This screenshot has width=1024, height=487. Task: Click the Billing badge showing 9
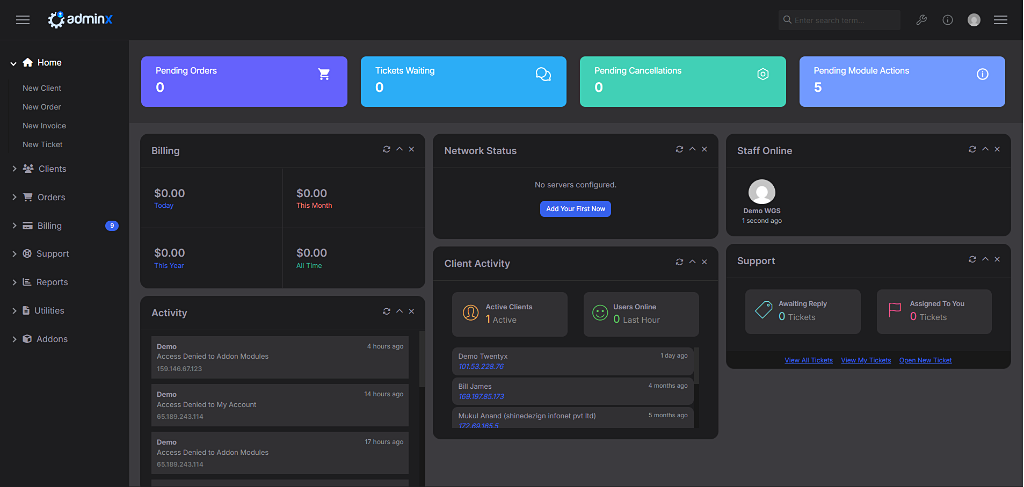point(112,226)
